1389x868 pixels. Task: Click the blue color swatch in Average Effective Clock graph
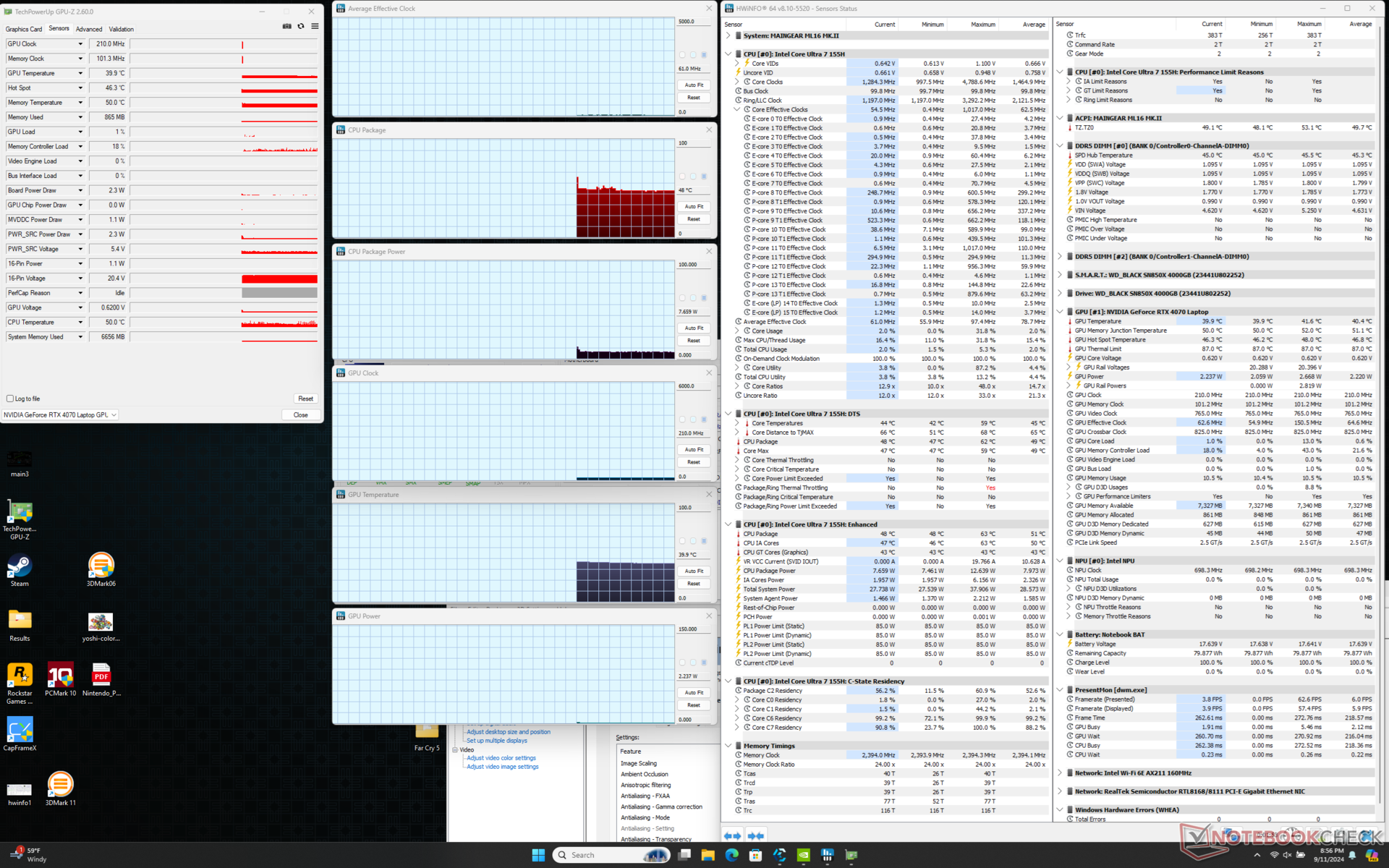(704, 55)
